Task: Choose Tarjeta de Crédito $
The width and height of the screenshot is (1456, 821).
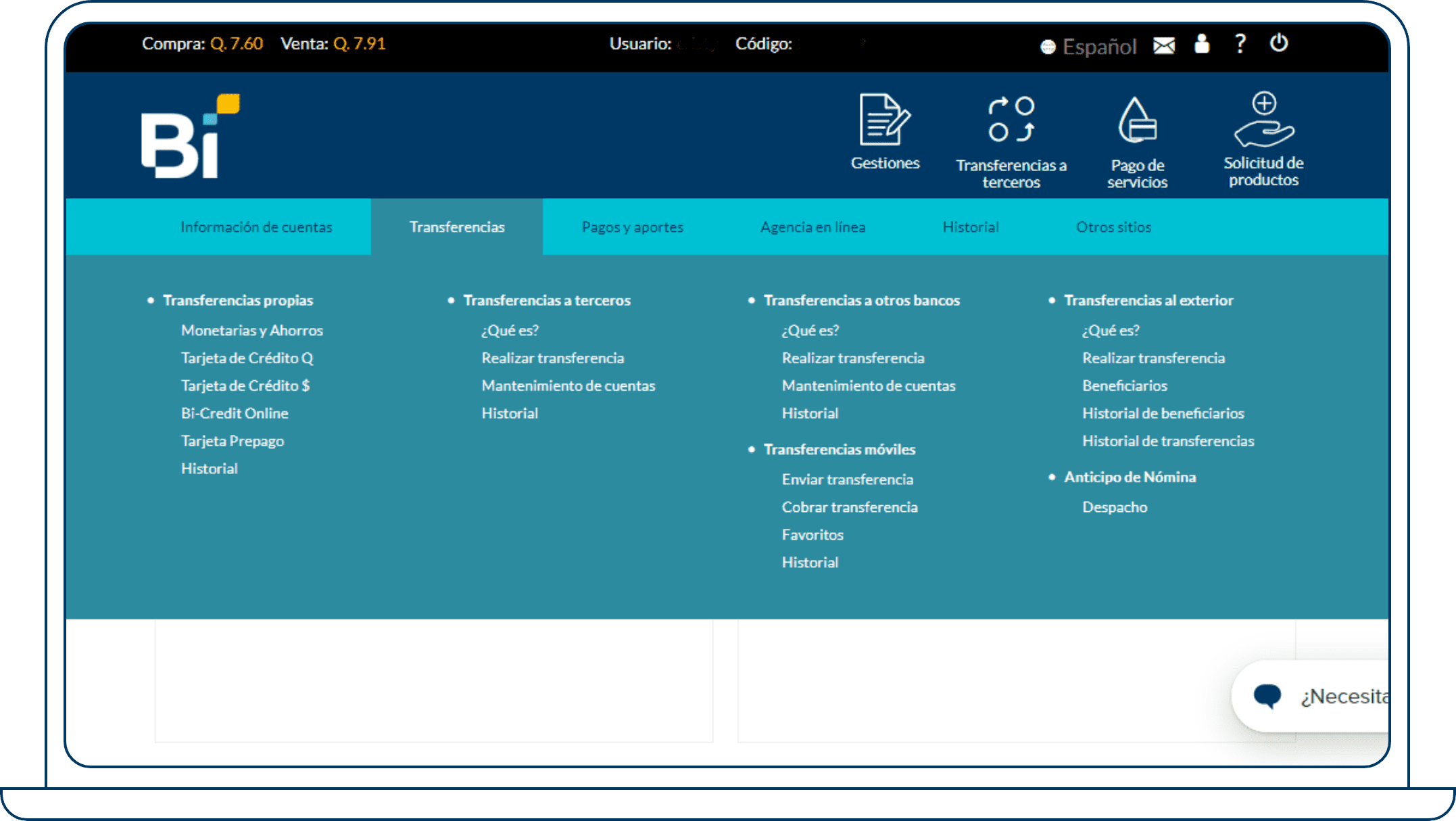Action: 245,386
